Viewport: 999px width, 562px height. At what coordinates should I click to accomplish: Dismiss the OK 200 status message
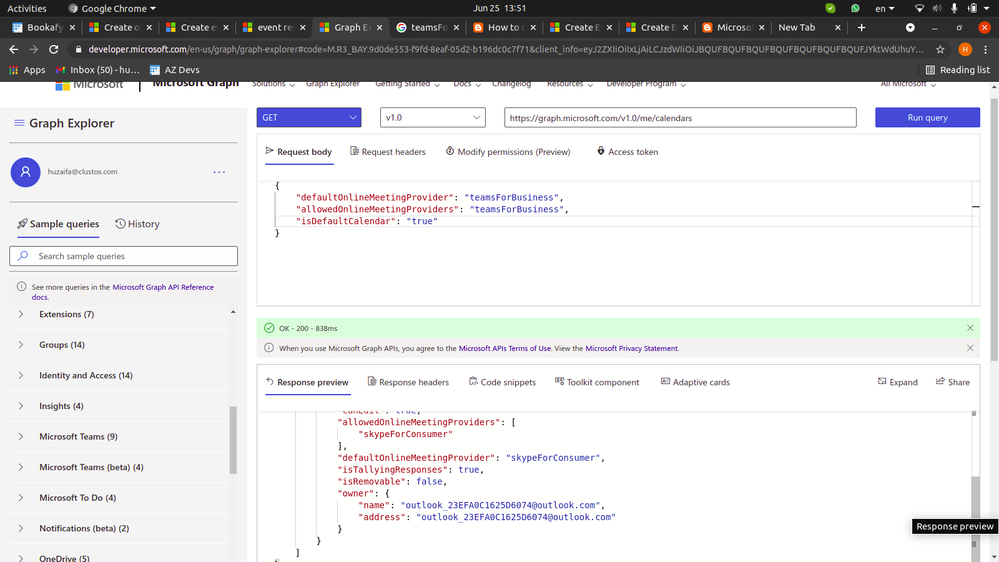(970, 328)
